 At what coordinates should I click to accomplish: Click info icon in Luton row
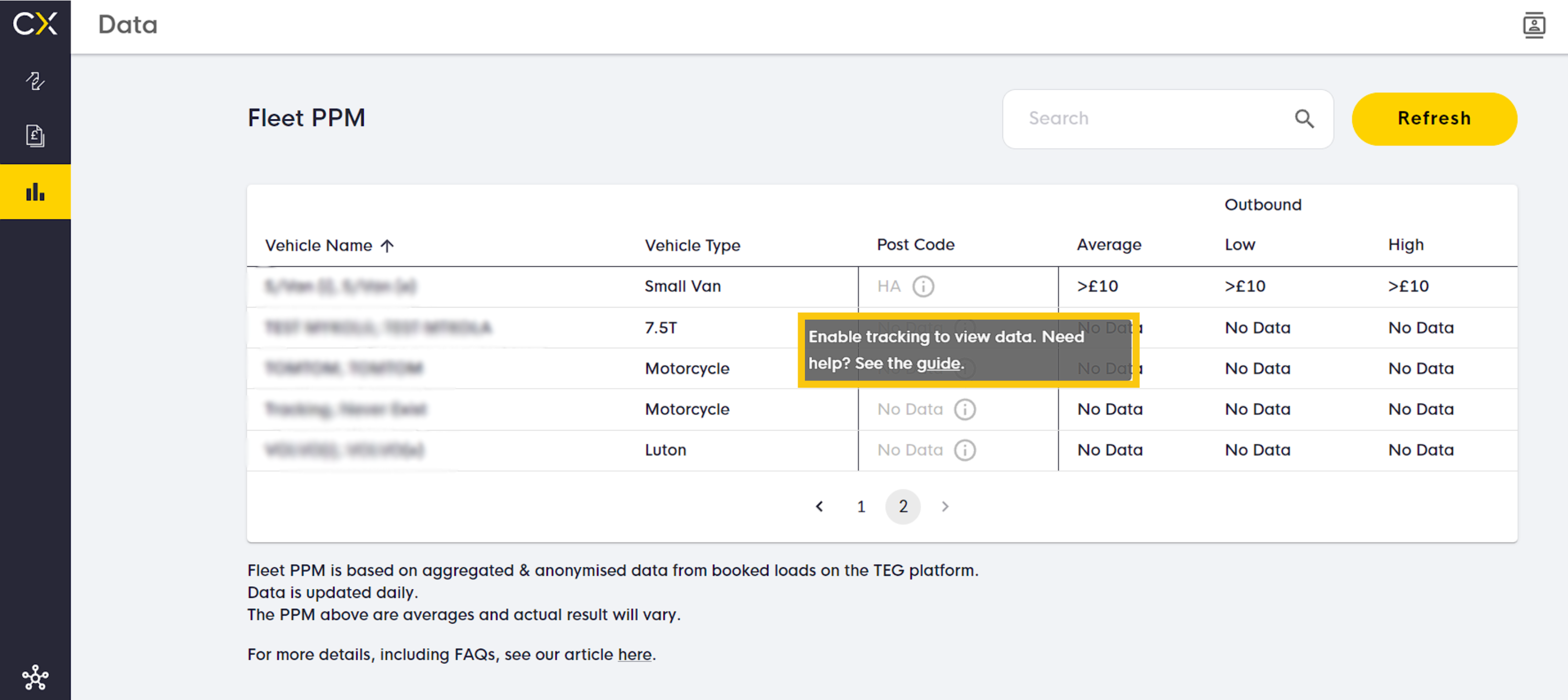964,450
